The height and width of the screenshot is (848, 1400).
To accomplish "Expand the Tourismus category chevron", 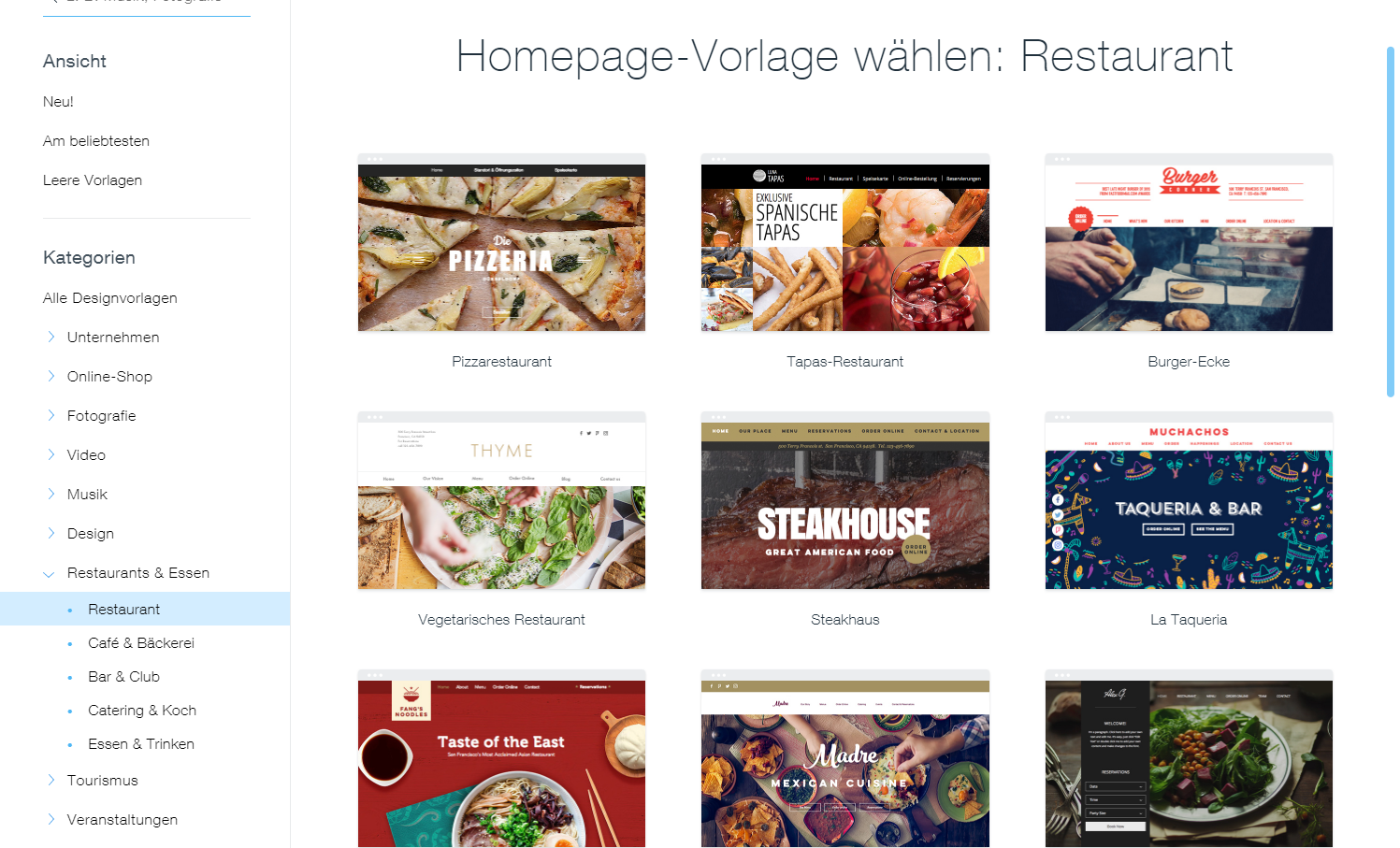I will [x=51, y=780].
